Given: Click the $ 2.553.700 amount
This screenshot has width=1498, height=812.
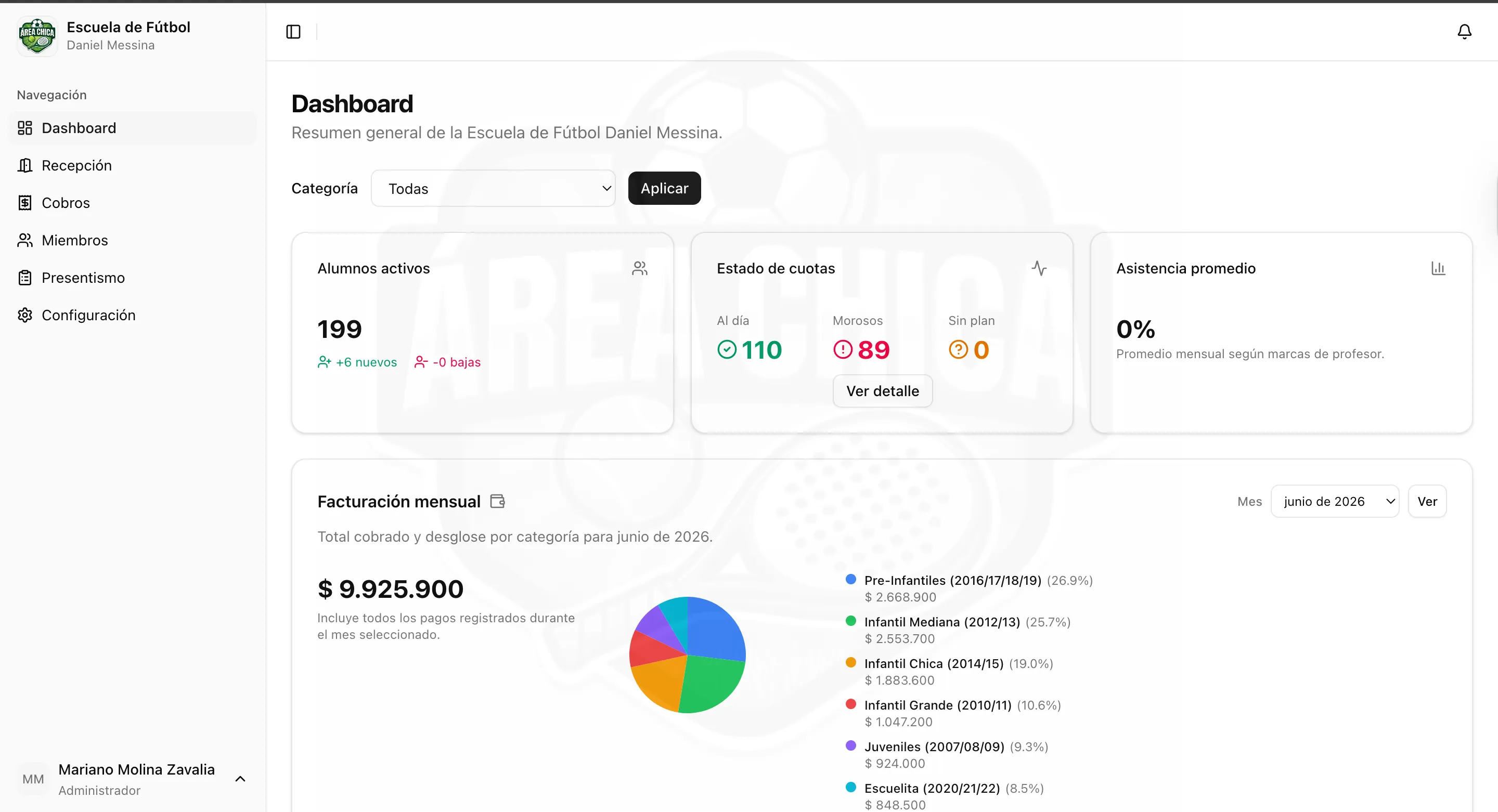Looking at the screenshot, I should tap(900, 638).
